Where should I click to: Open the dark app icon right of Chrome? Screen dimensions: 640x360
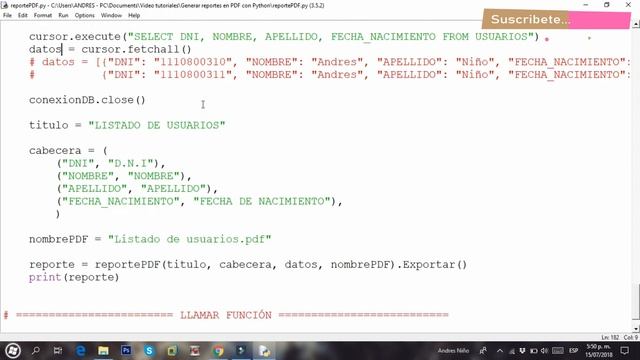click(241, 350)
